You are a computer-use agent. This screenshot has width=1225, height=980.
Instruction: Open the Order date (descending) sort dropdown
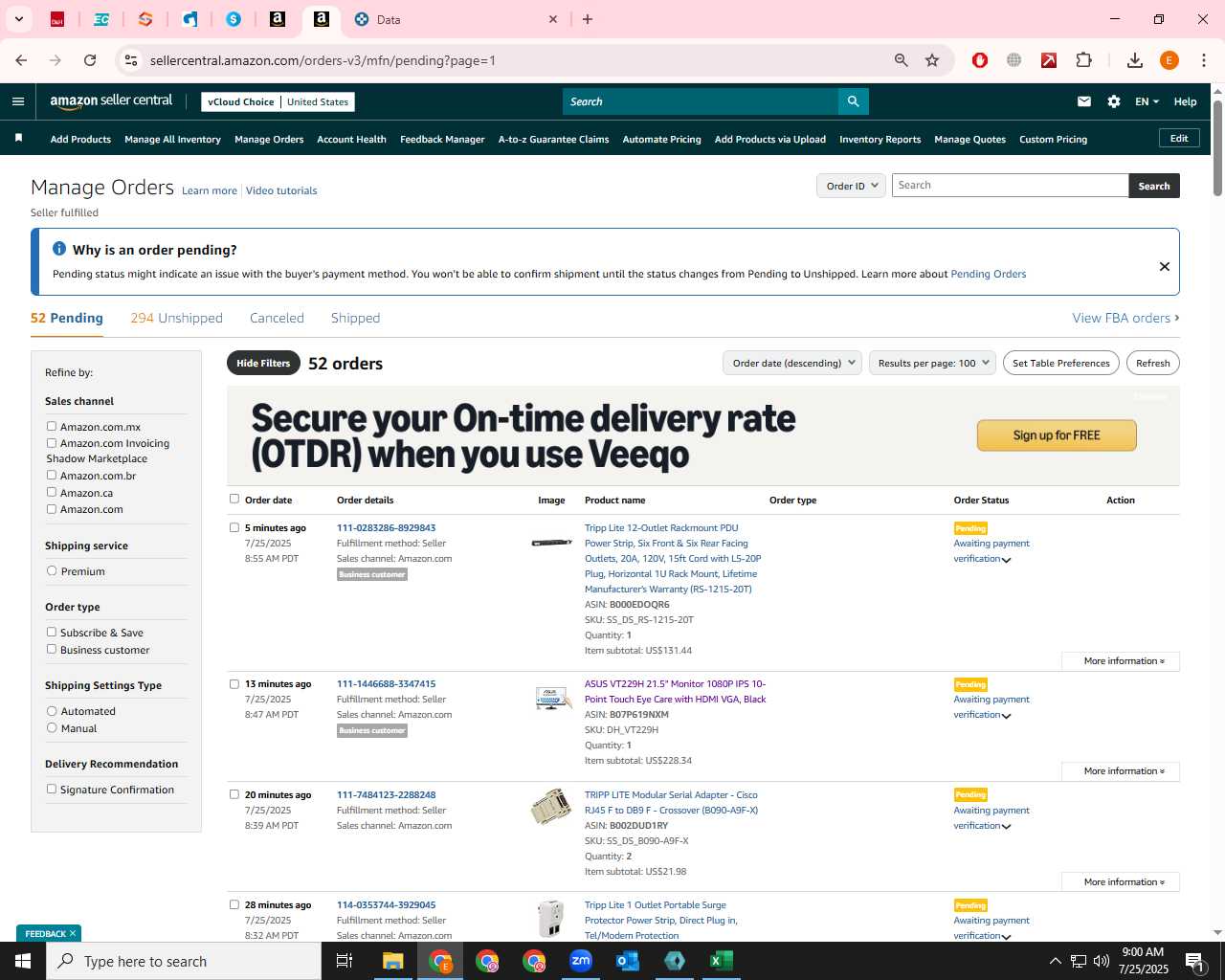pos(792,363)
